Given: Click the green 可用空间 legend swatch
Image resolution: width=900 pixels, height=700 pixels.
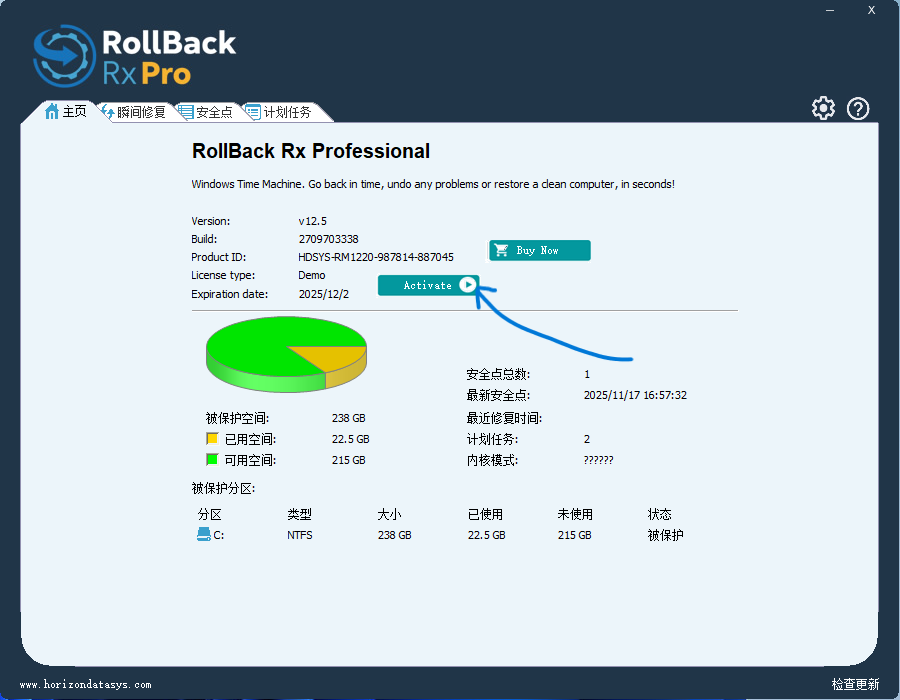Looking at the screenshot, I should pos(212,460).
